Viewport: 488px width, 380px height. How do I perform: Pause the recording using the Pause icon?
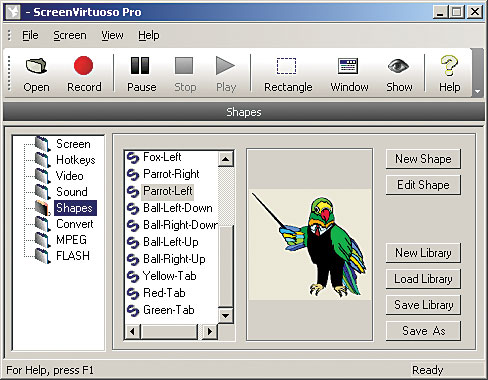click(x=140, y=65)
